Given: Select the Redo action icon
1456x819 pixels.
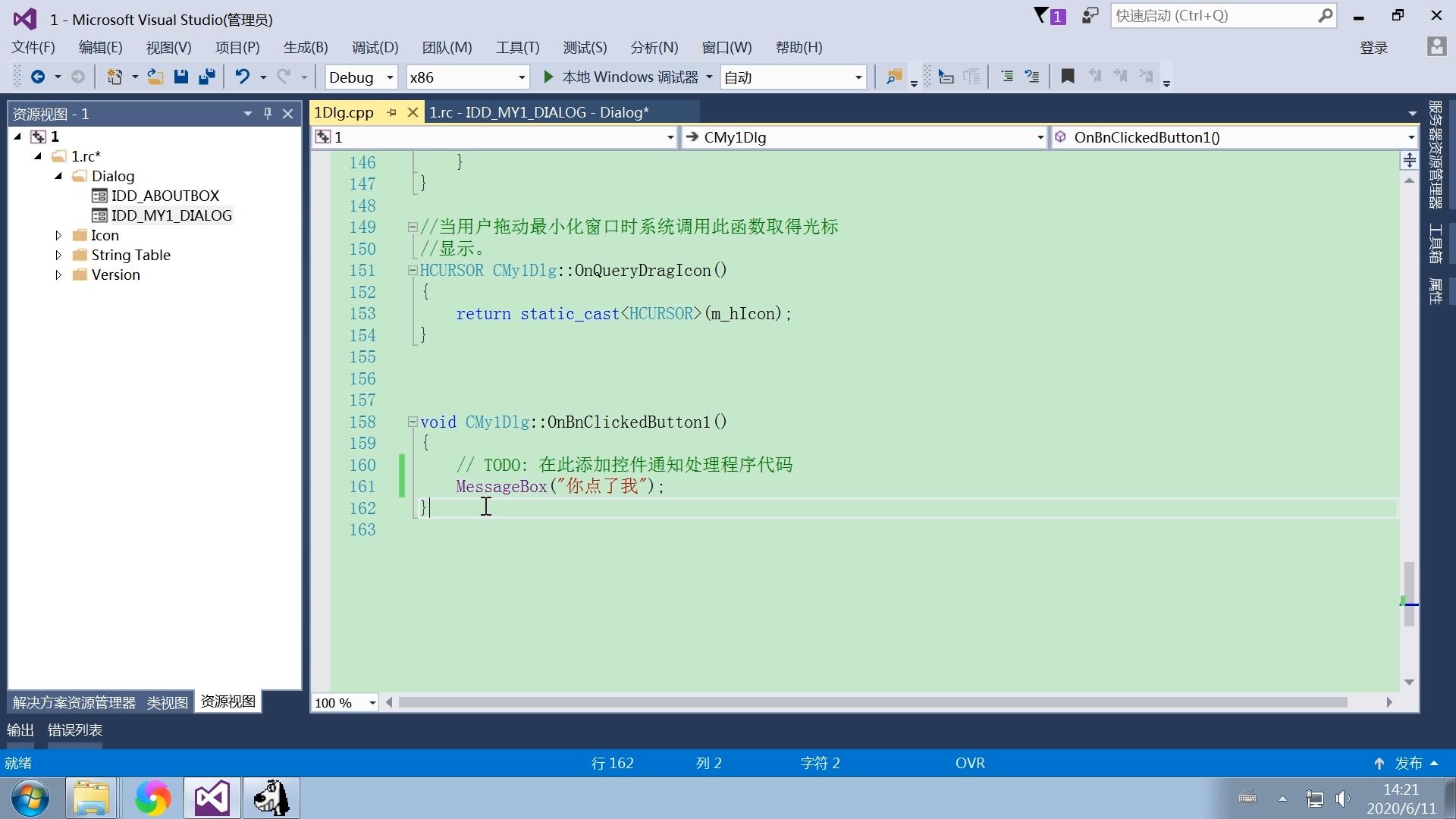Looking at the screenshot, I should (x=286, y=77).
